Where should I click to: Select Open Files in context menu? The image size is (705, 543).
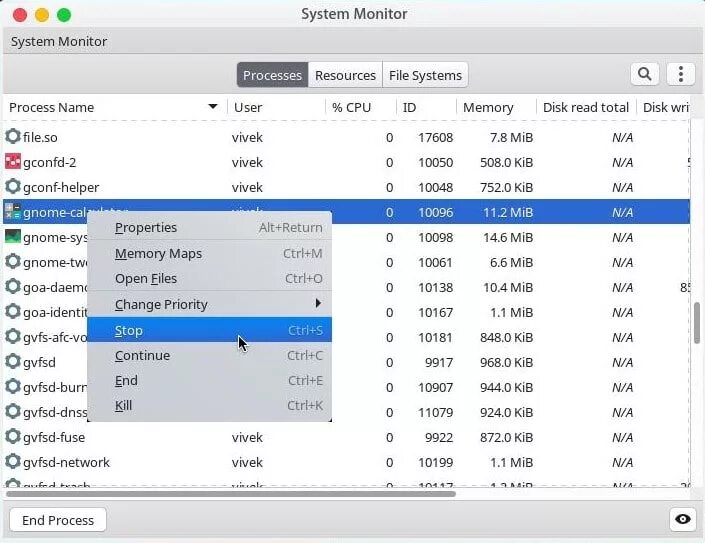(210, 279)
